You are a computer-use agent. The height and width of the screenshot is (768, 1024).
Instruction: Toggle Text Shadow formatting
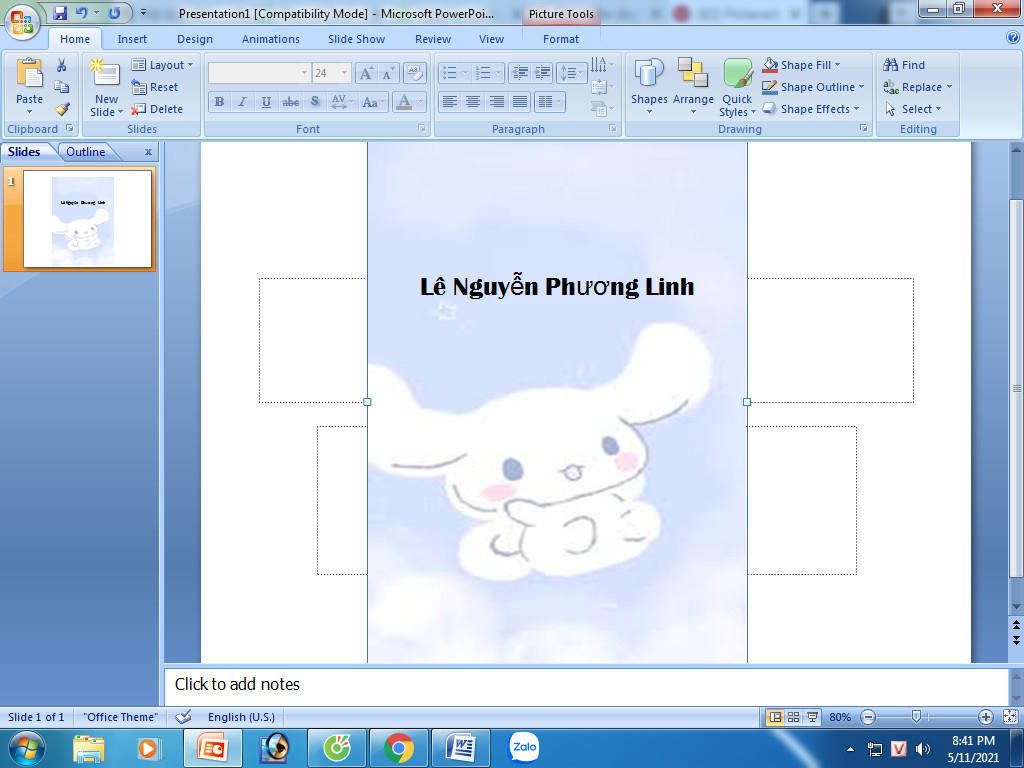[315, 101]
